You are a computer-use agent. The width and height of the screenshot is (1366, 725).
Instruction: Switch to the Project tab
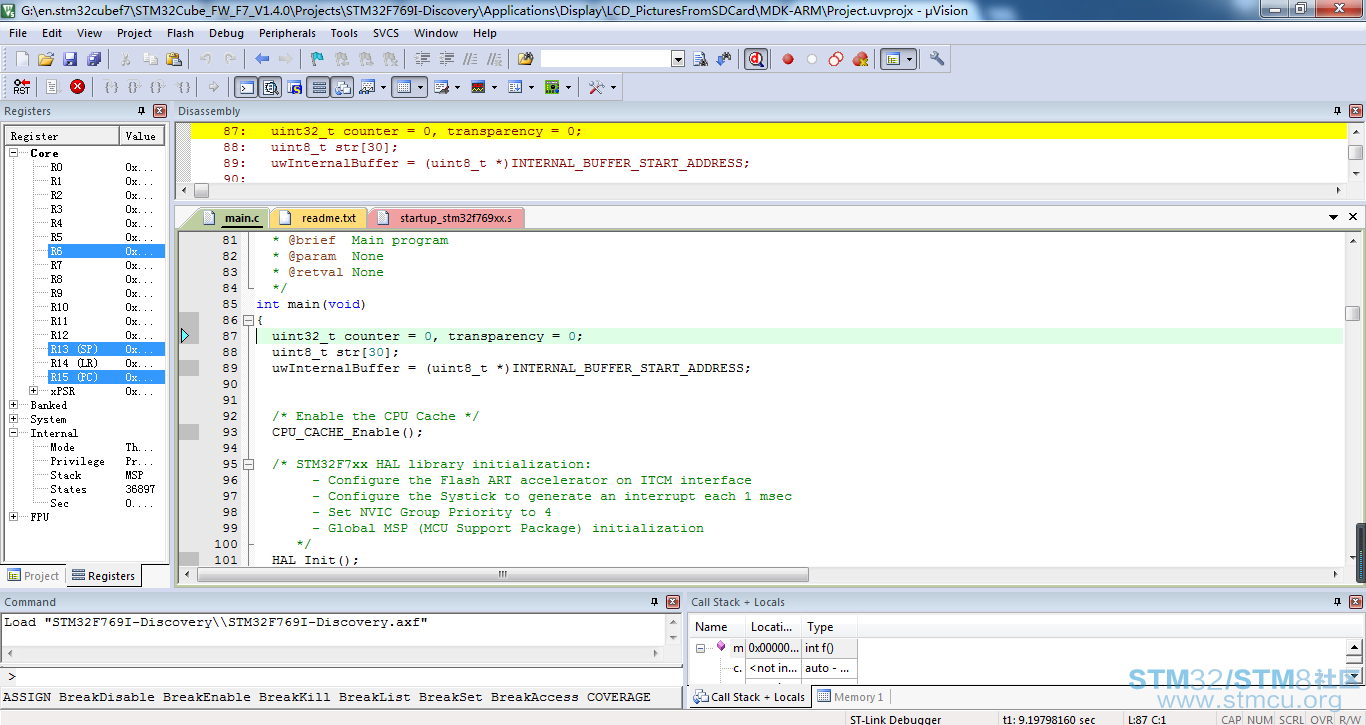click(33, 575)
